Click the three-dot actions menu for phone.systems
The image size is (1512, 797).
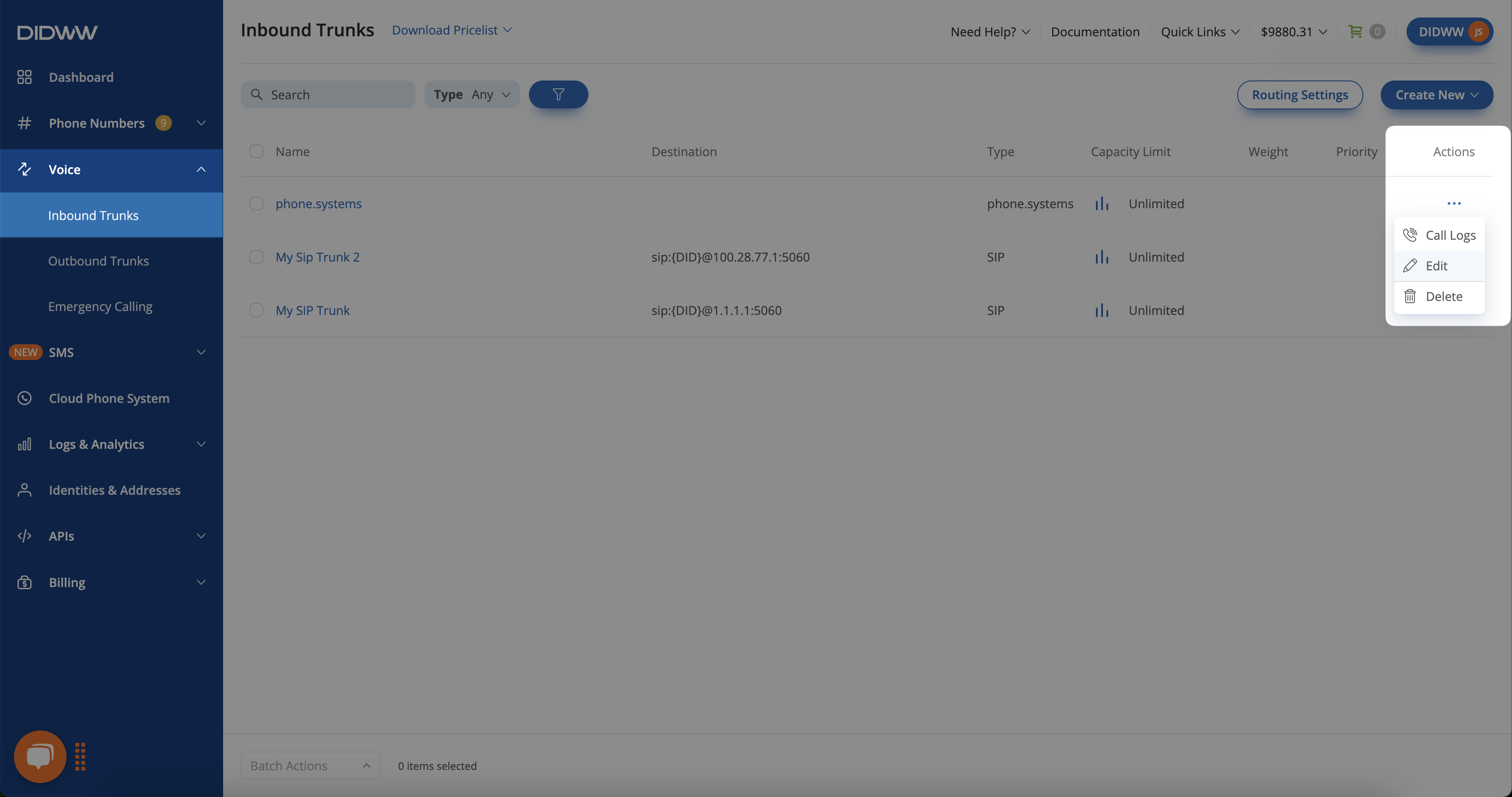(1454, 203)
